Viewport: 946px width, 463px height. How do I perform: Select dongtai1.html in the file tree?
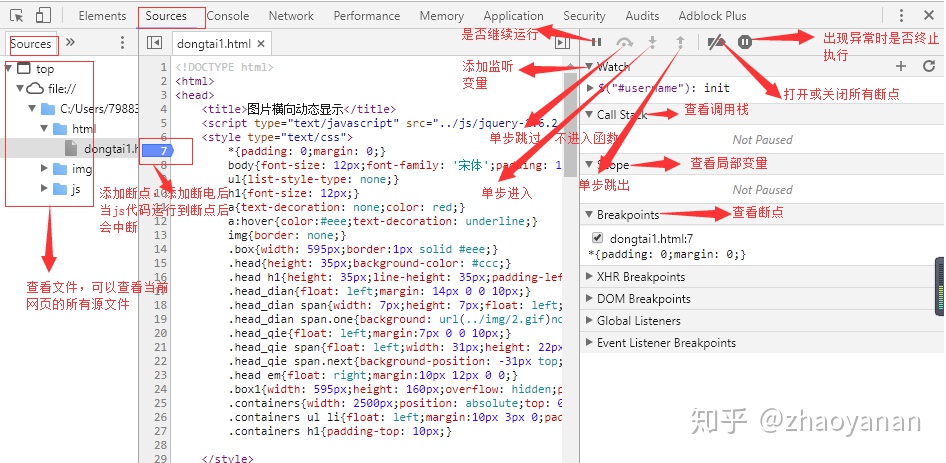(110, 149)
